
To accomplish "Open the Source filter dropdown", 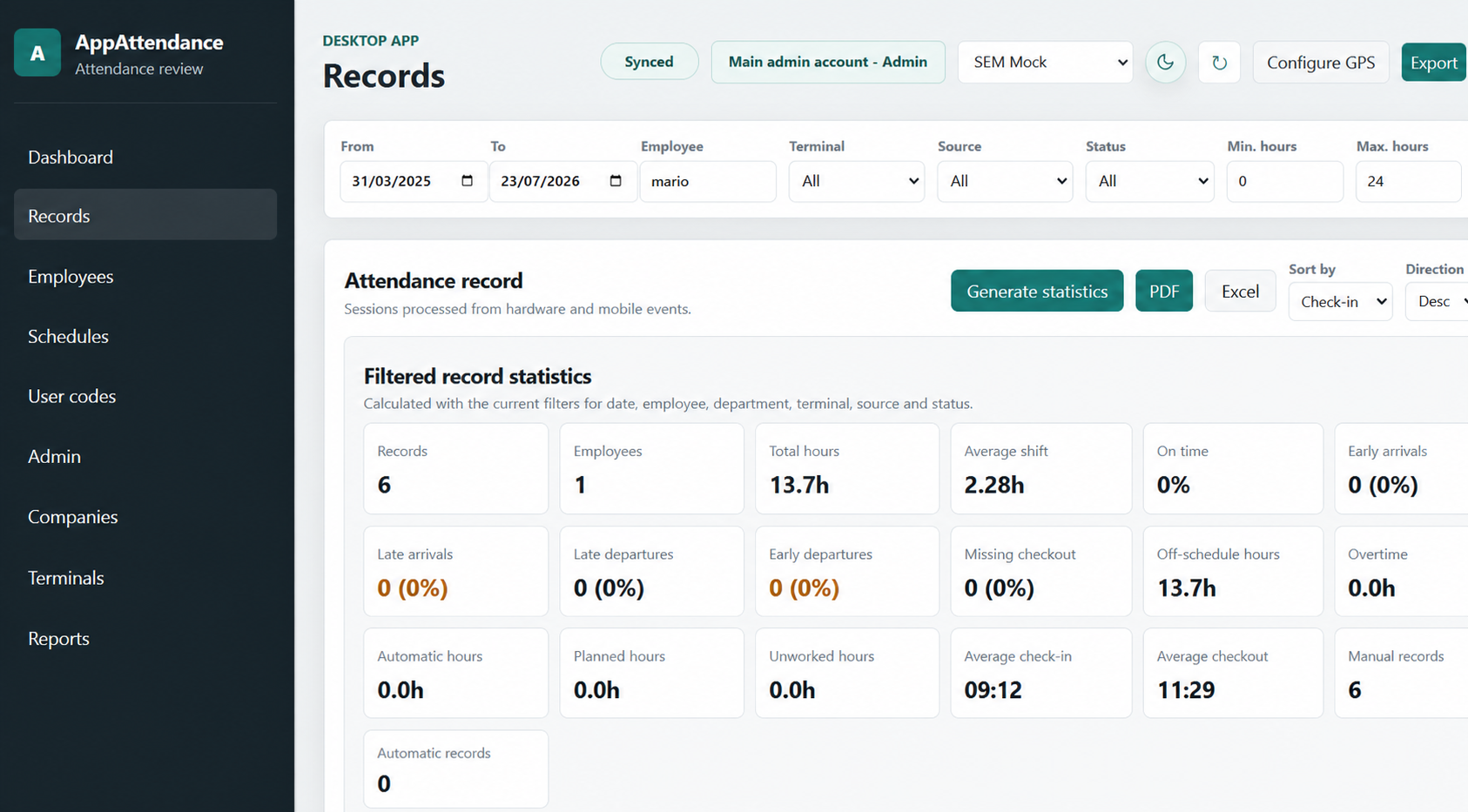I will tap(1005, 181).
